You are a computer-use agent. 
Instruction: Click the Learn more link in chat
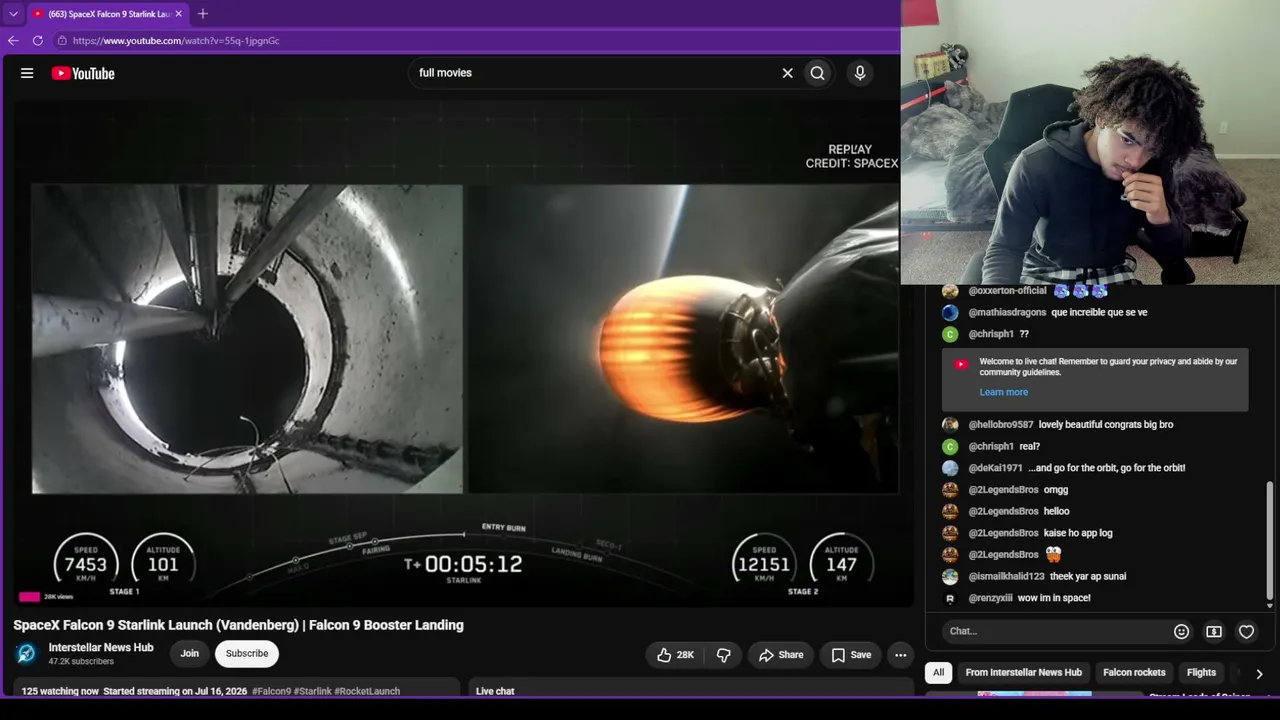coord(1004,392)
